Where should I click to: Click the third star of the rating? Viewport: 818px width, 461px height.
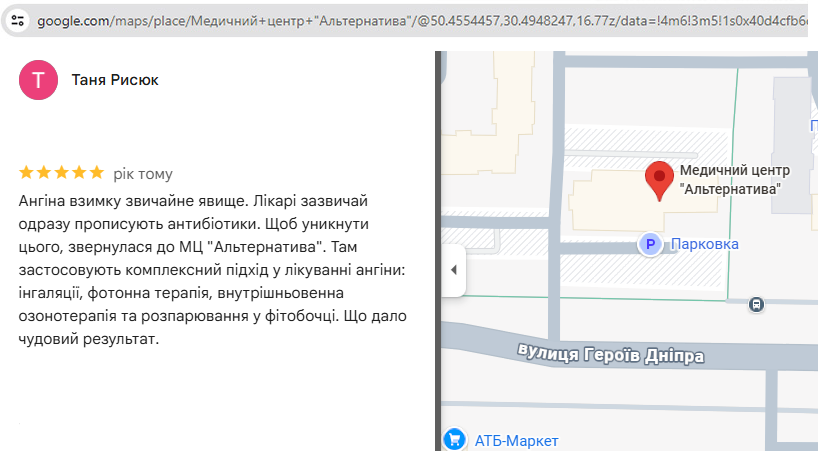[61, 172]
